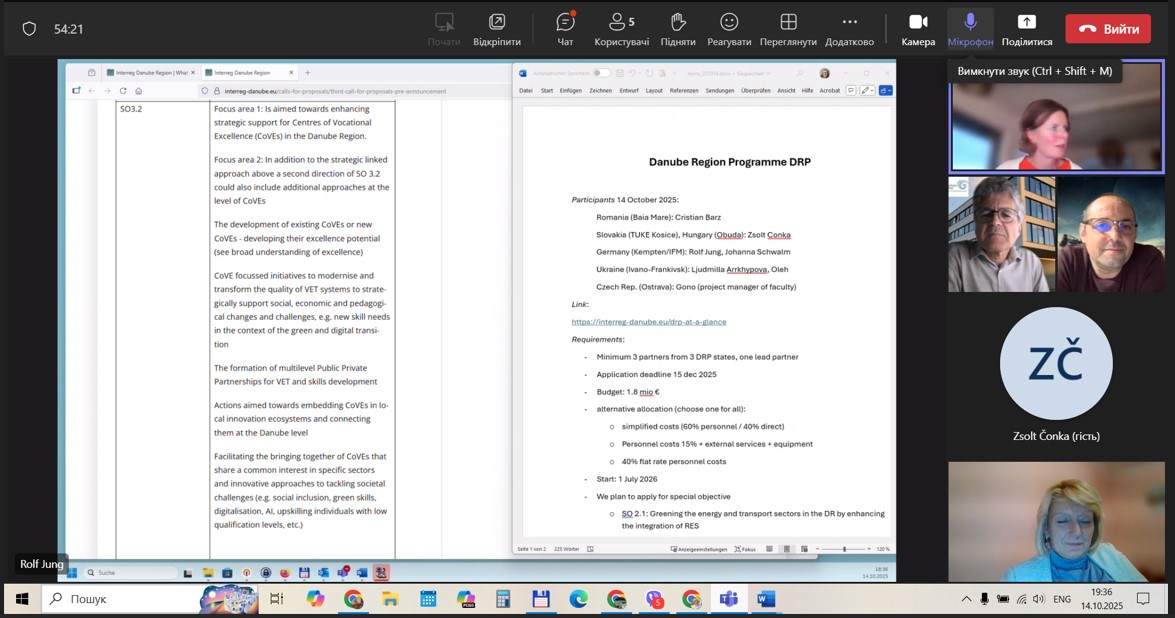Select the Layout tab in Word ribbon
Viewport: 1175px width, 618px height.
(654, 90)
